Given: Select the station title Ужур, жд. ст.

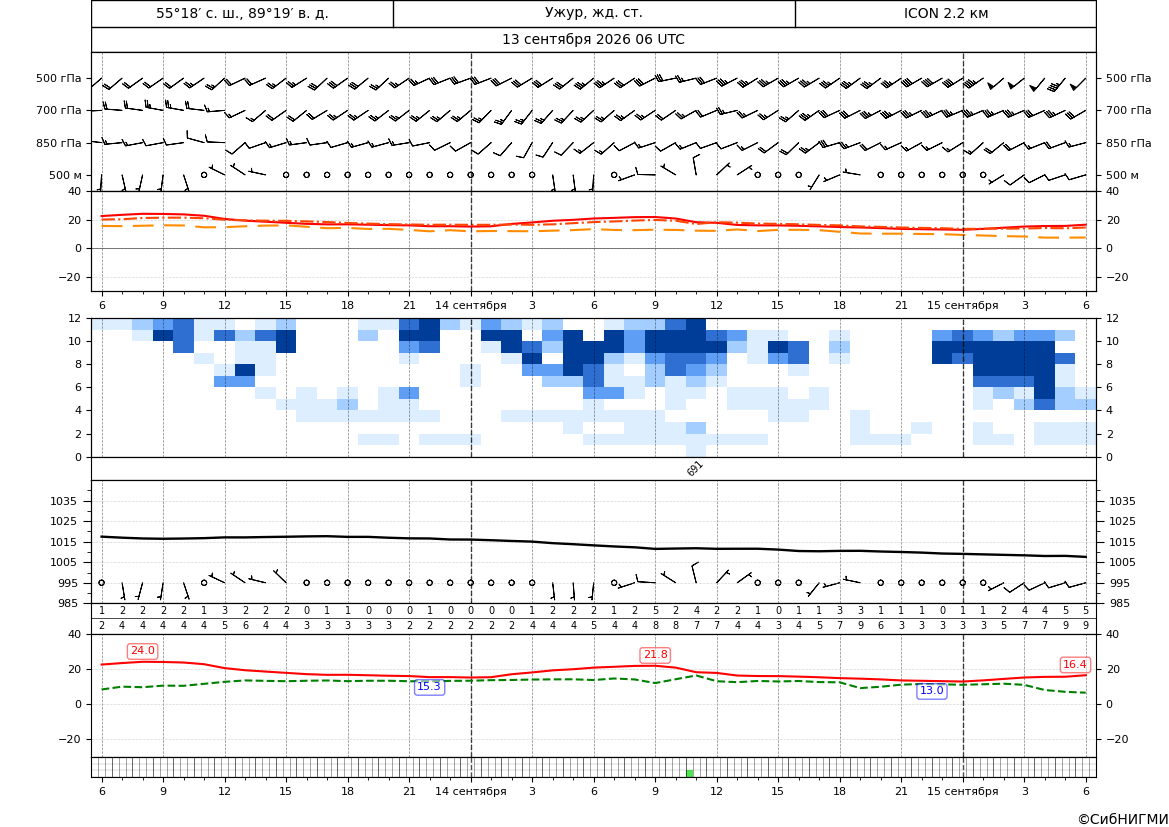Looking at the screenshot, I should coord(593,13).
